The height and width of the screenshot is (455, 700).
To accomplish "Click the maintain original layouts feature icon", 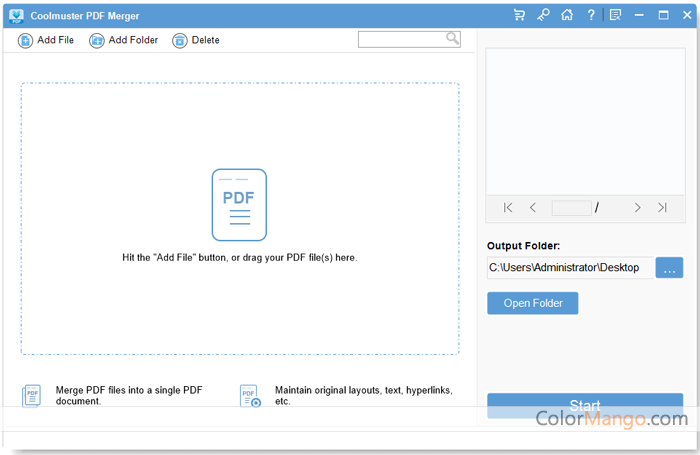I will [250, 396].
